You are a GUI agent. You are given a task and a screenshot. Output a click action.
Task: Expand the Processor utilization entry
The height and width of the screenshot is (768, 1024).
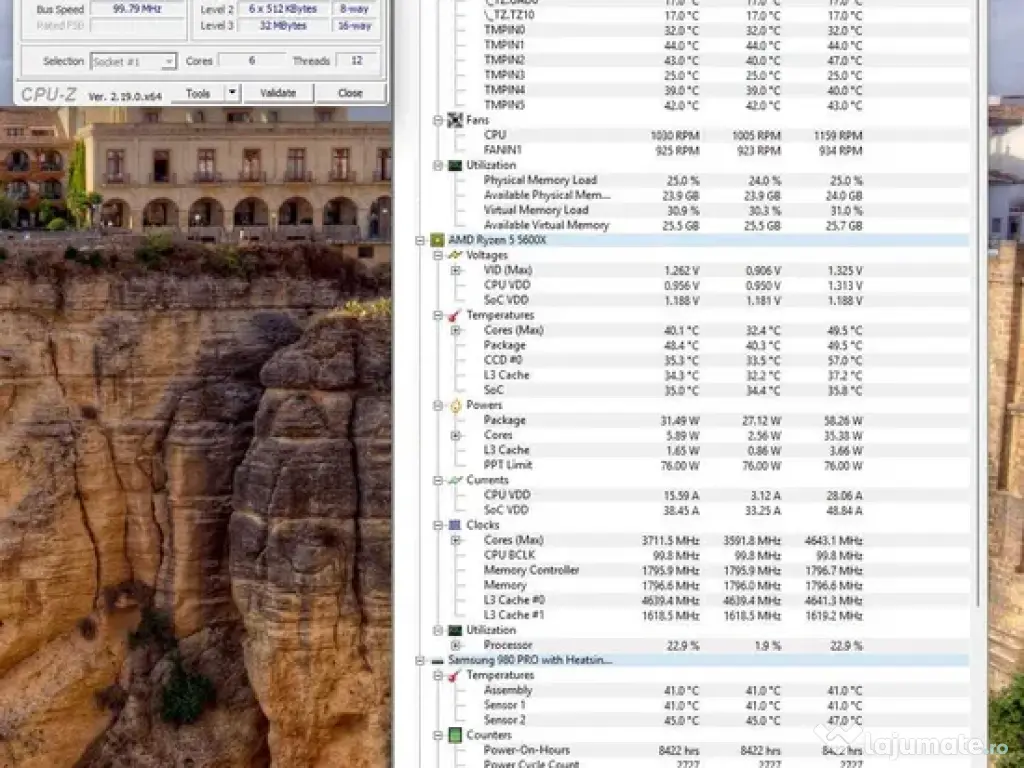click(456, 645)
